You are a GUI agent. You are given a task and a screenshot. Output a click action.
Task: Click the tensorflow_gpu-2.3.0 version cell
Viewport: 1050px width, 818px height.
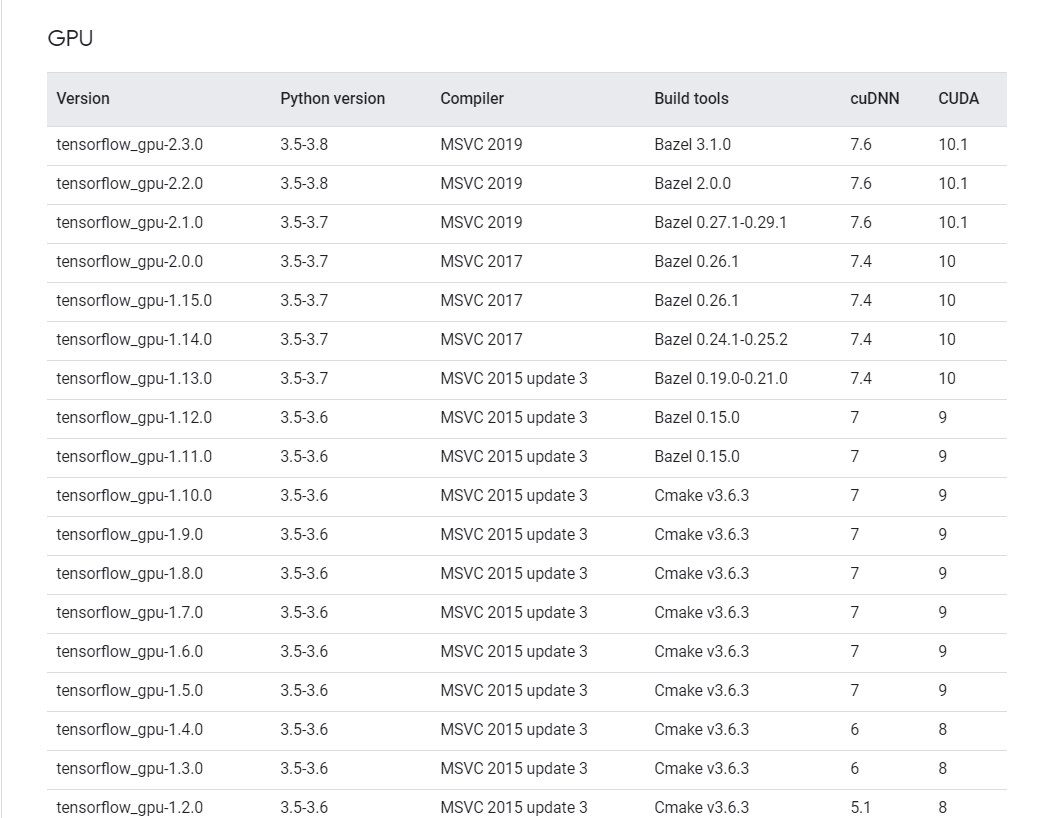pos(129,145)
